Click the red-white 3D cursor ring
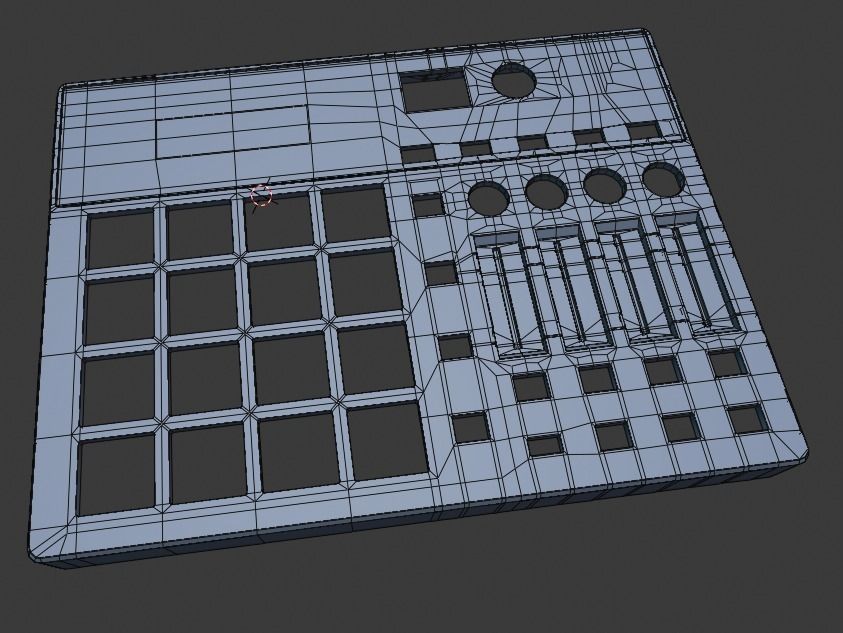 pos(262,195)
